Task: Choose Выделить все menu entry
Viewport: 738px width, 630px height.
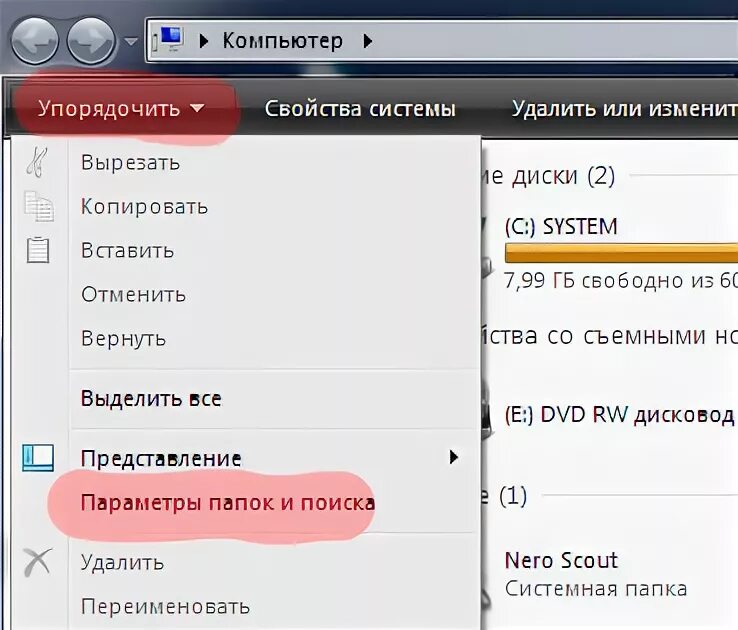Action: click(151, 399)
